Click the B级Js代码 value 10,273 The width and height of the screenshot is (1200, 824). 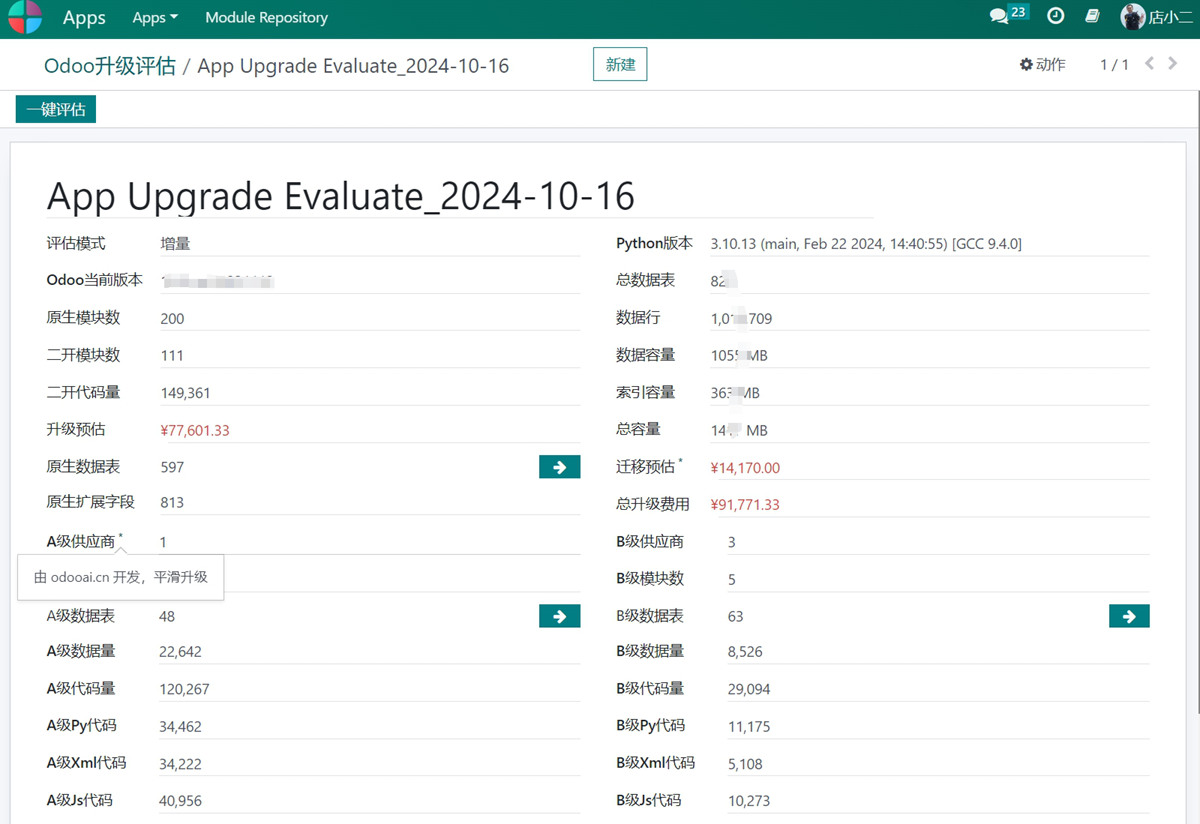click(x=749, y=801)
